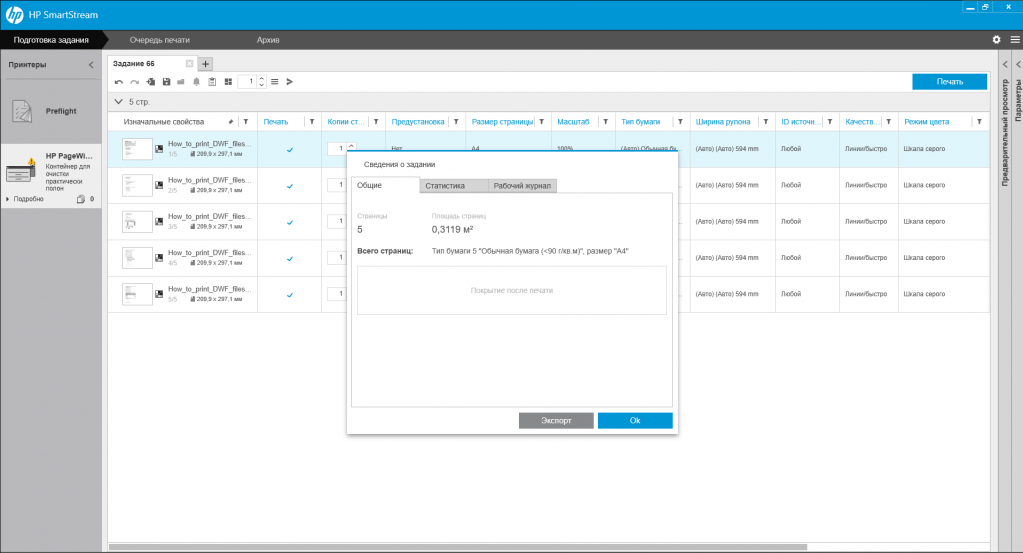This screenshot has width=1023, height=553.
Task: Click the bell notification icon
Action: [196, 82]
